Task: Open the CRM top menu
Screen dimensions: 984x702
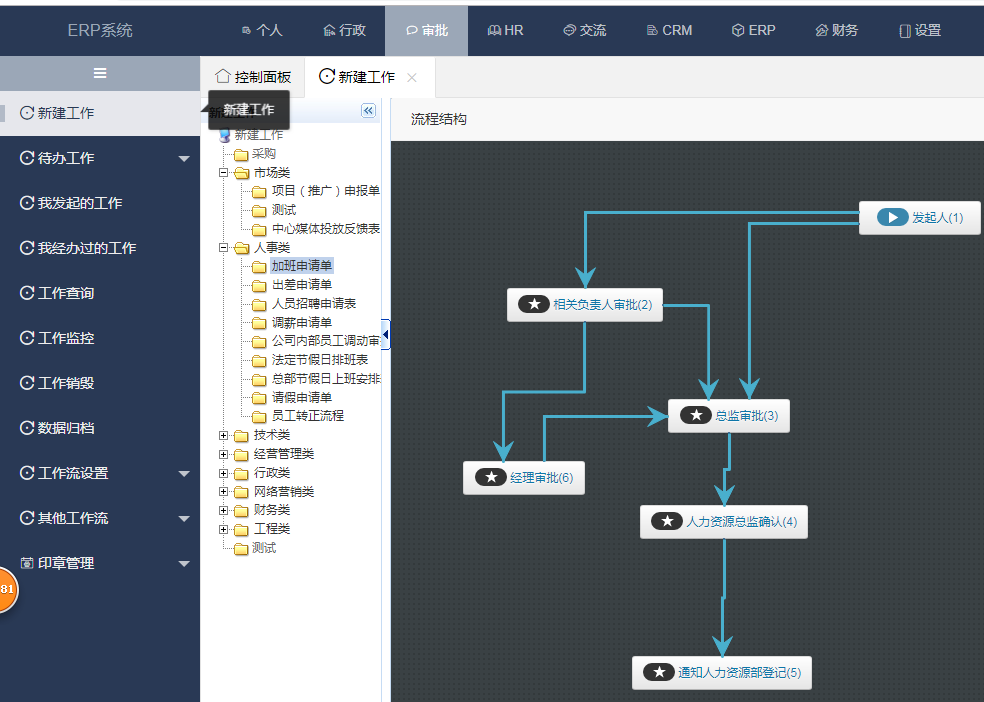Action: [668, 30]
